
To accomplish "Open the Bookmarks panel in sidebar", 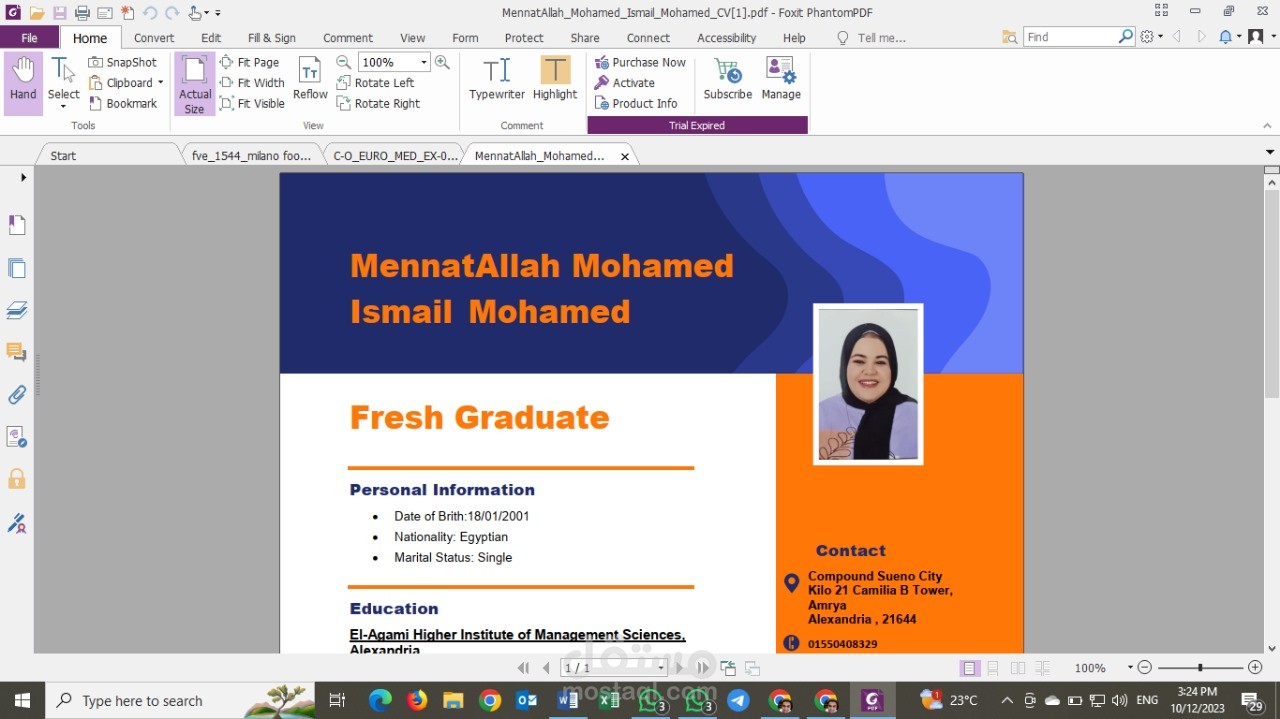I will pos(17,225).
